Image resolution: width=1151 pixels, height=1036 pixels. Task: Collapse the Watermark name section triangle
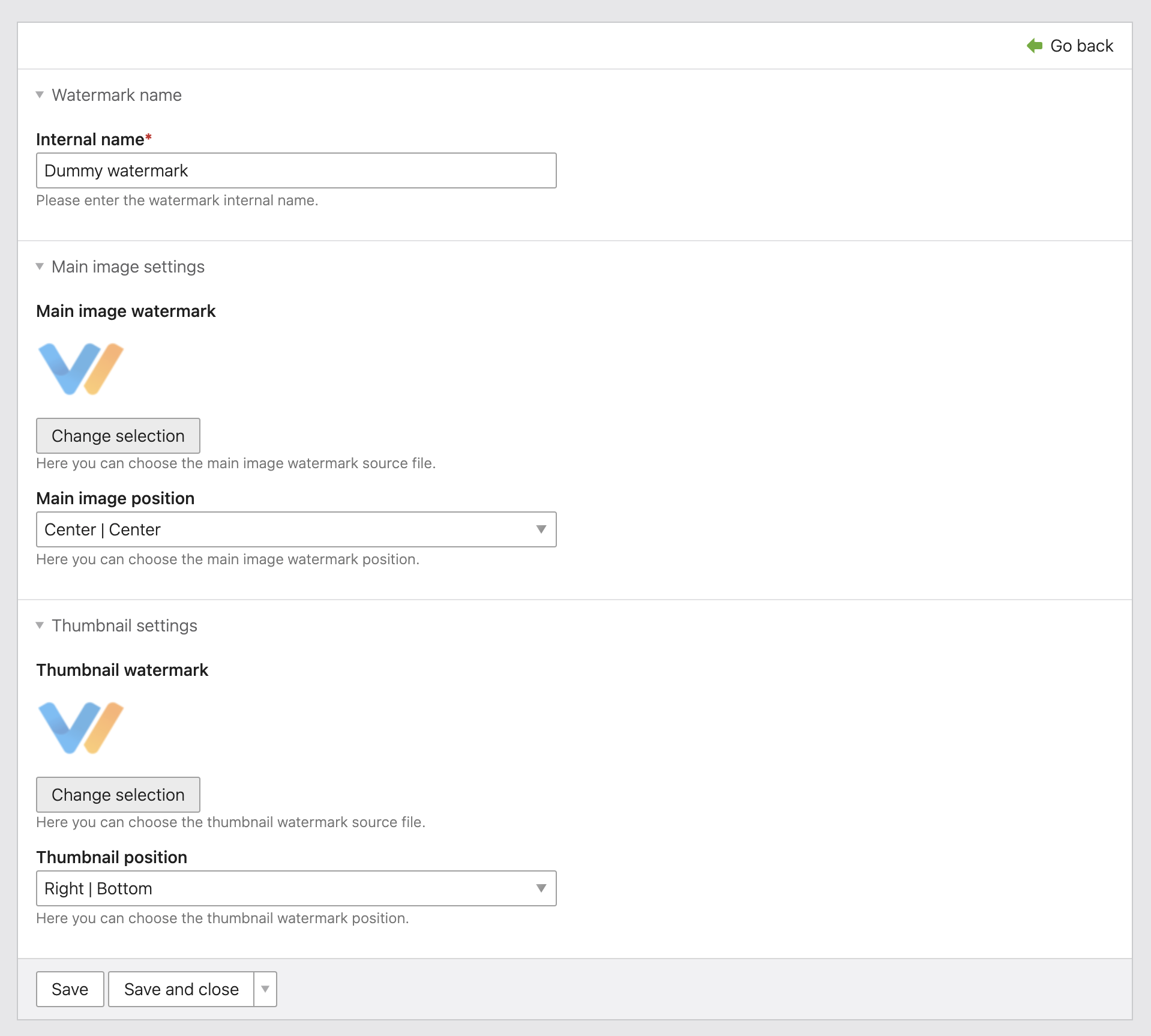click(x=40, y=95)
